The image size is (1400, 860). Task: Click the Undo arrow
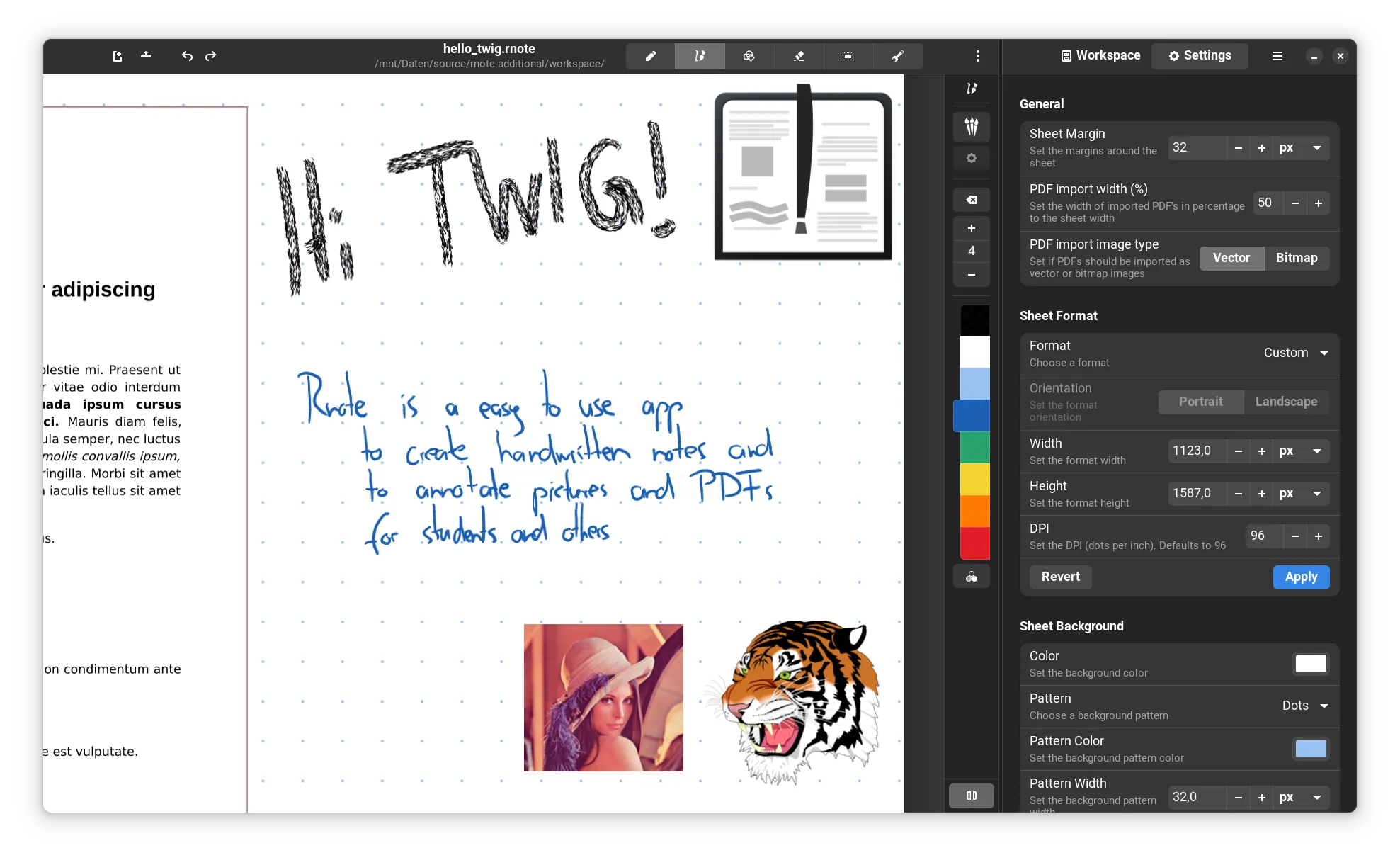pos(187,56)
